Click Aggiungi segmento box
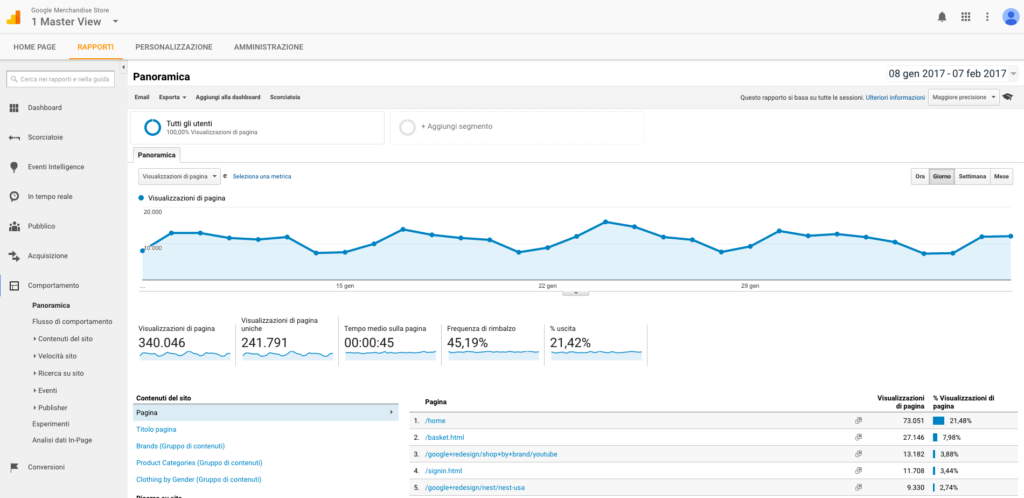The width and height of the screenshot is (1024, 498). click(x=515, y=127)
